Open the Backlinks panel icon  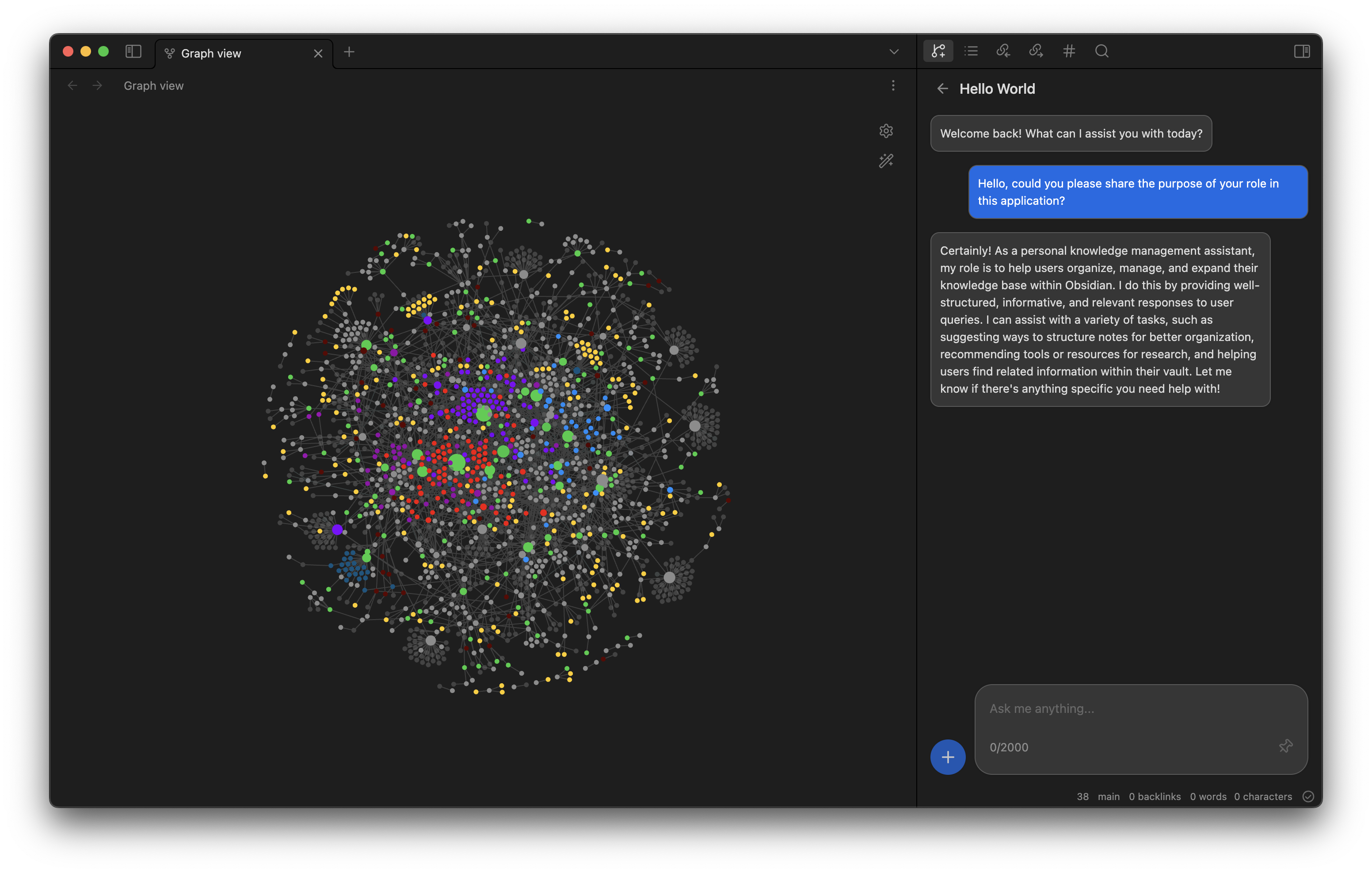point(1003,51)
